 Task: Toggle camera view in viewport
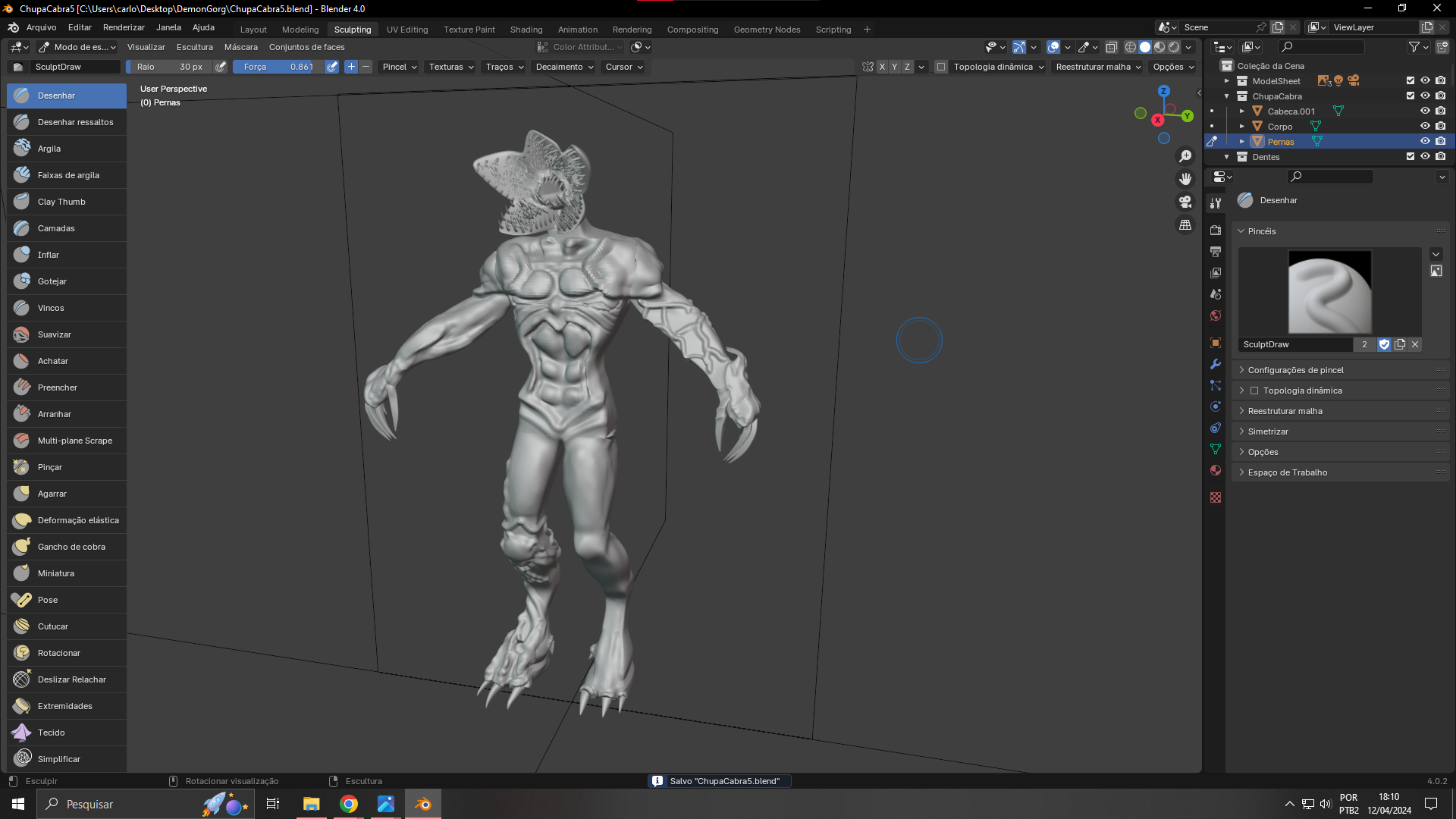[1185, 202]
